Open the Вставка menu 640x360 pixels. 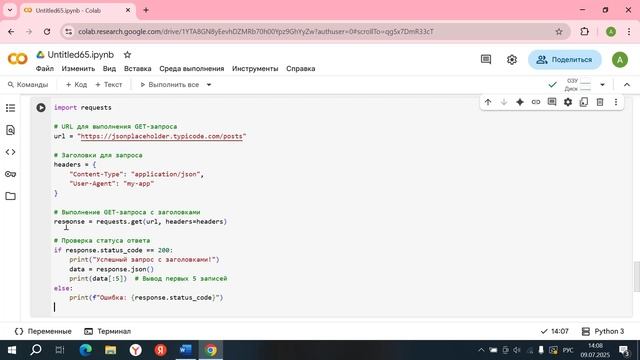(x=138, y=69)
